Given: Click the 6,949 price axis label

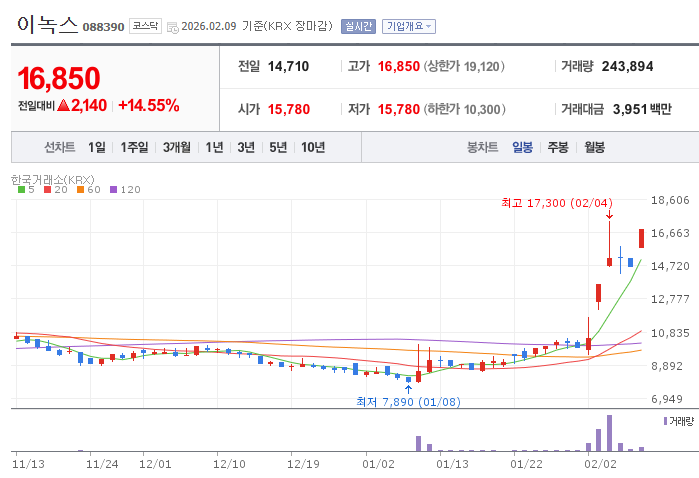Looking at the screenshot, I should point(667,399).
